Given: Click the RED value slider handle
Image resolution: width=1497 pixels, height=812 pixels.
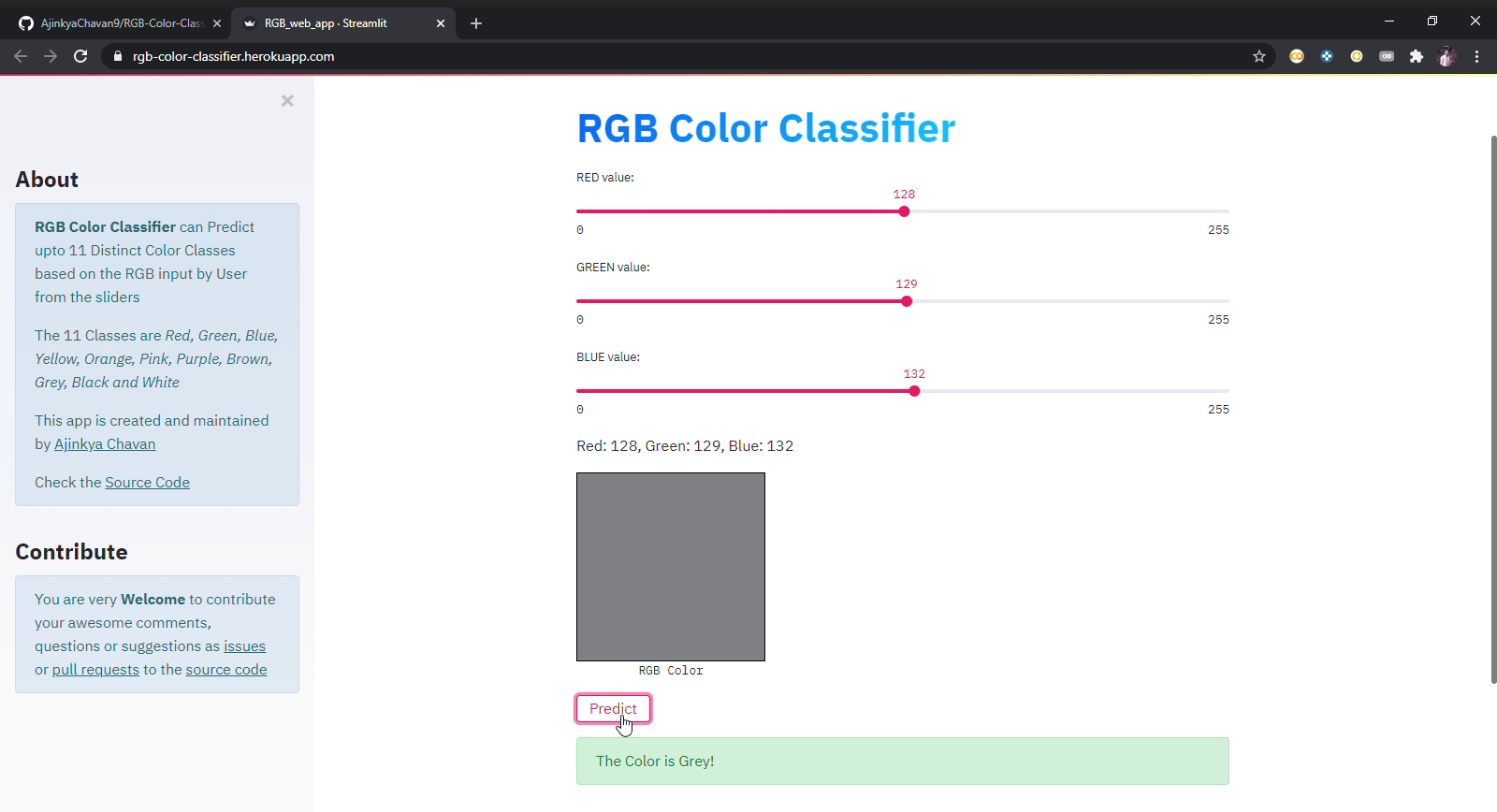Looking at the screenshot, I should (x=904, y=211).
